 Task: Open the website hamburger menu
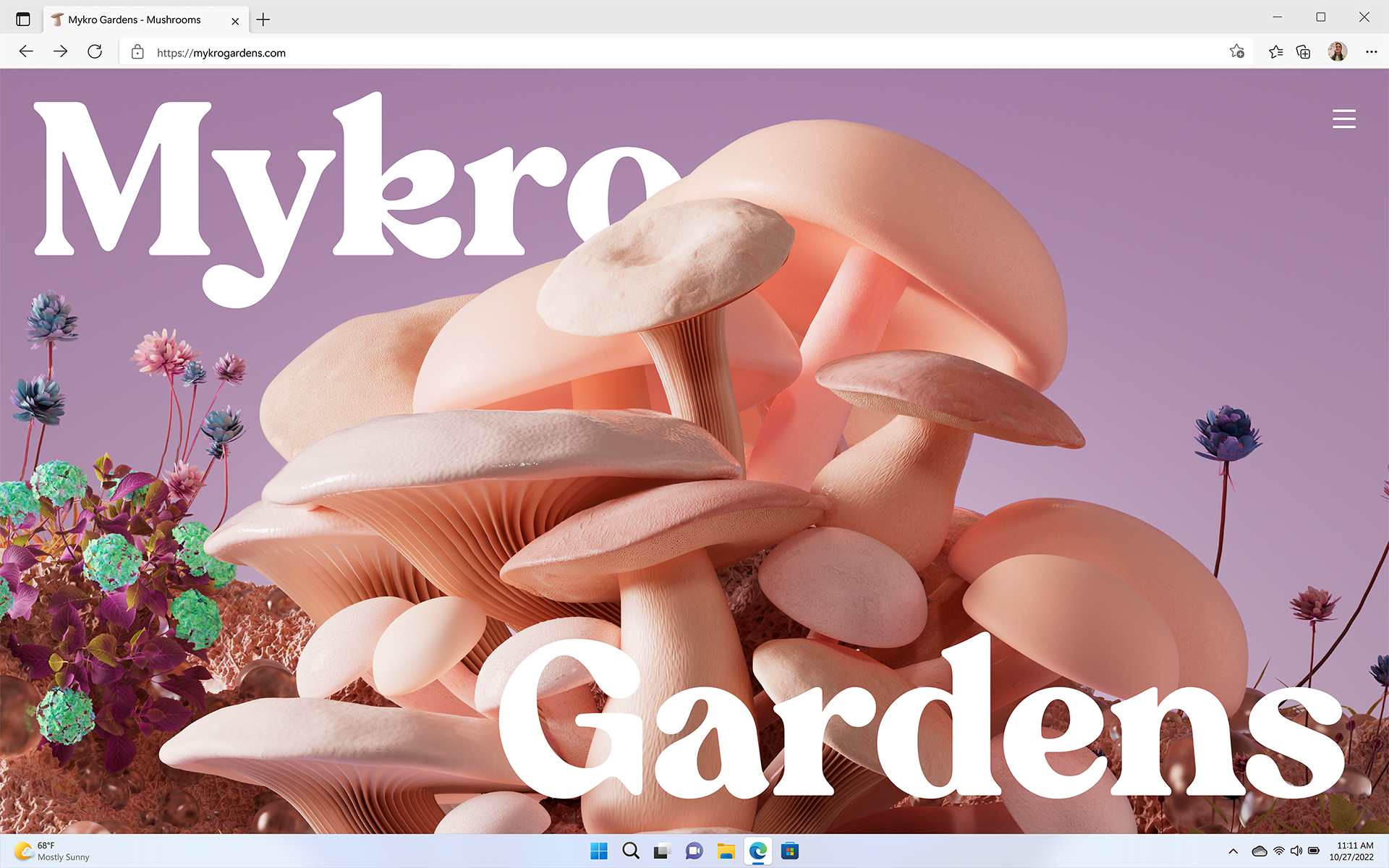[x=1343, y=119]
